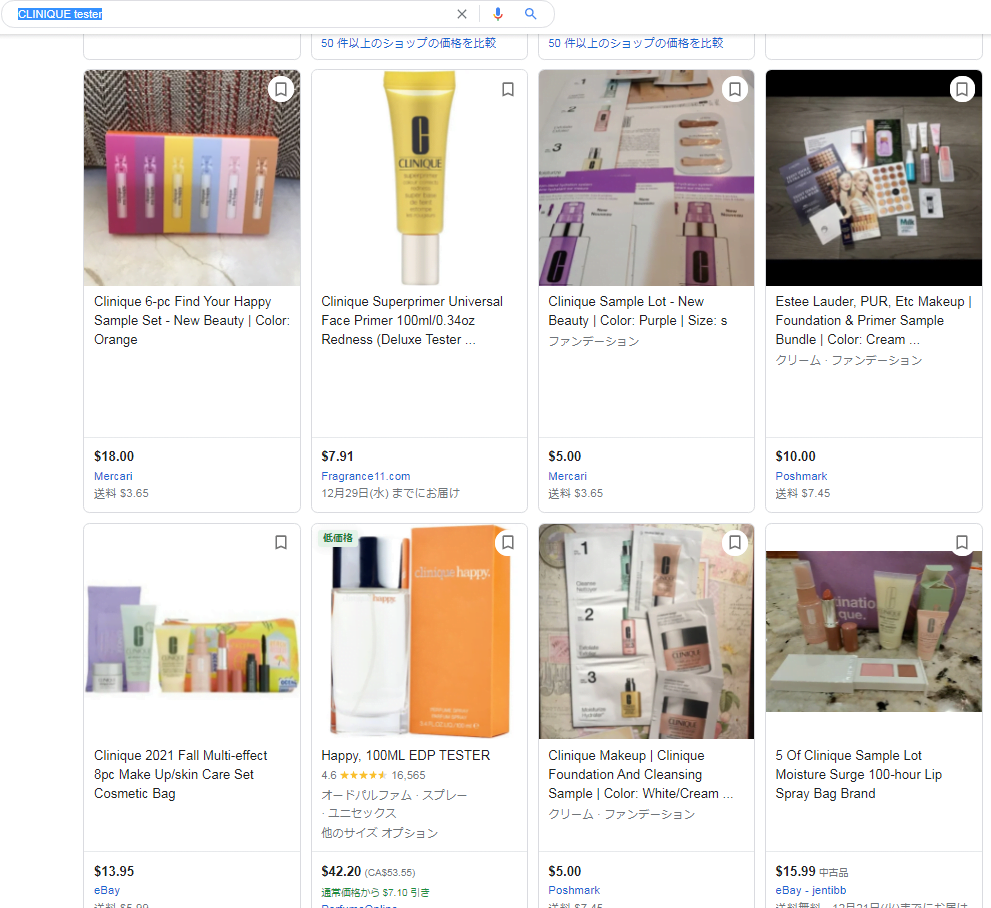Visit Fragrance11.com seller link
The height and width of the screenshot is (908, 991).
[x=366, y=476]
